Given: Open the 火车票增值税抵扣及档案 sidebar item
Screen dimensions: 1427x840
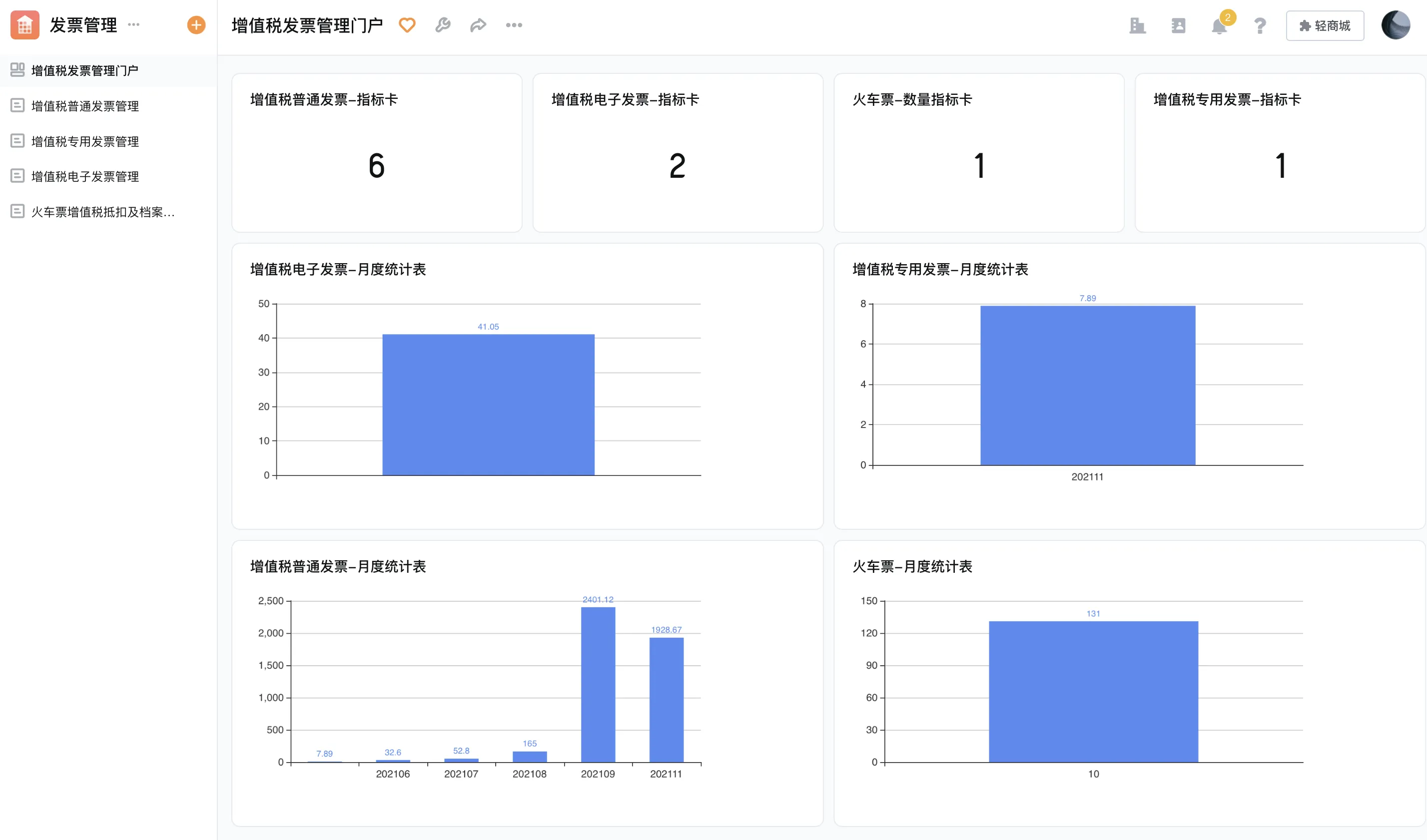Looking at the screenshot, I should click(102, 212).
